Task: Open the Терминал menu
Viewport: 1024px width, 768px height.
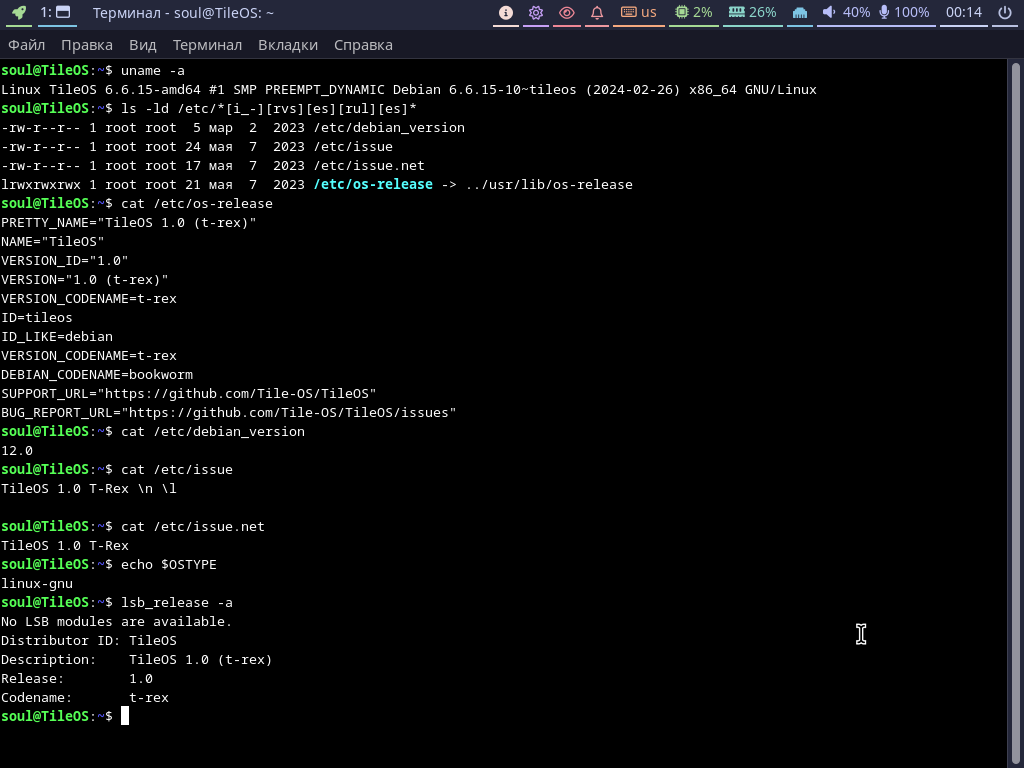Action: coord(207,45)
